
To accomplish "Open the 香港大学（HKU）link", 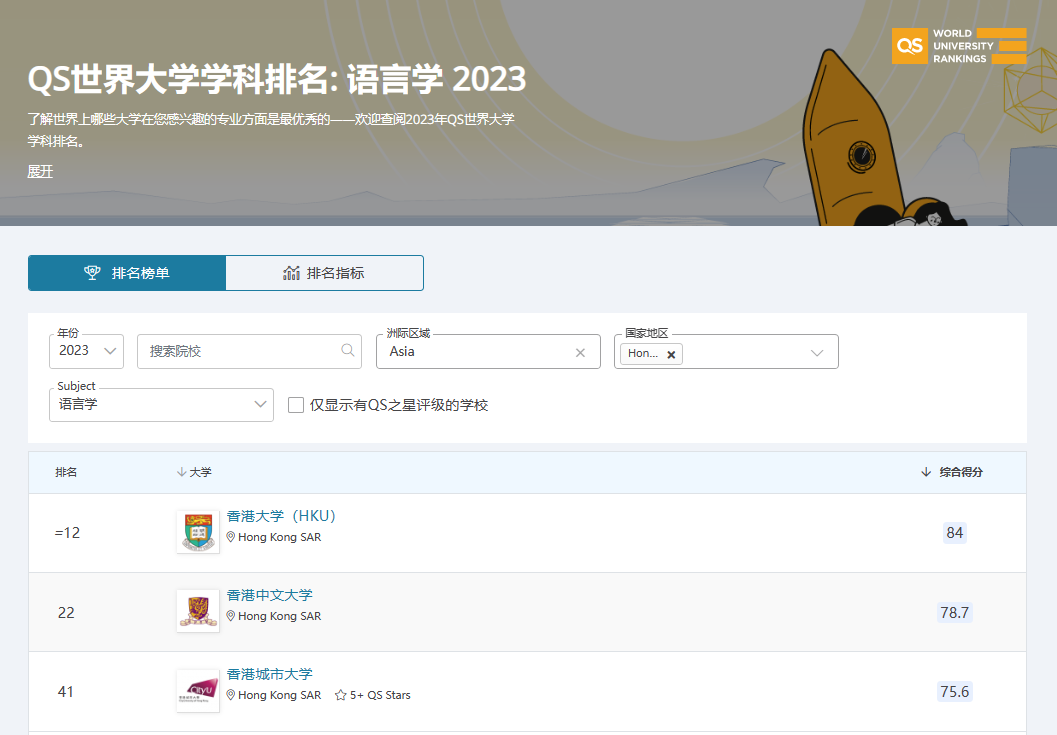I will 281,516.
